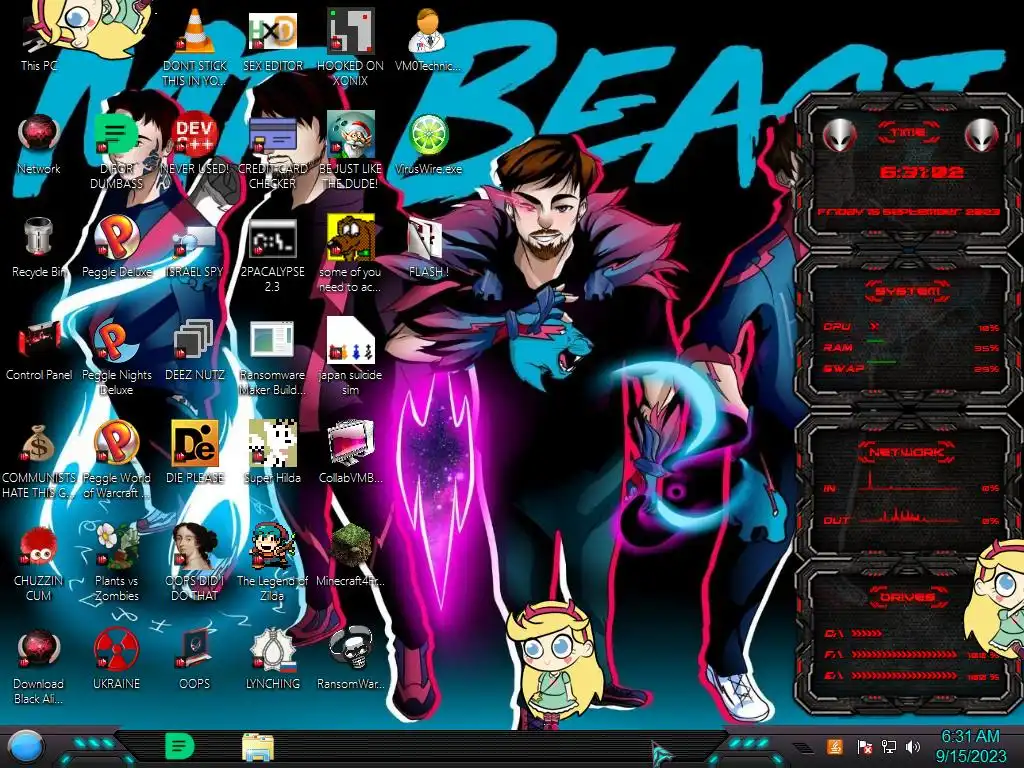Open the laptop icon labeled OOPS

pos(195,658)
